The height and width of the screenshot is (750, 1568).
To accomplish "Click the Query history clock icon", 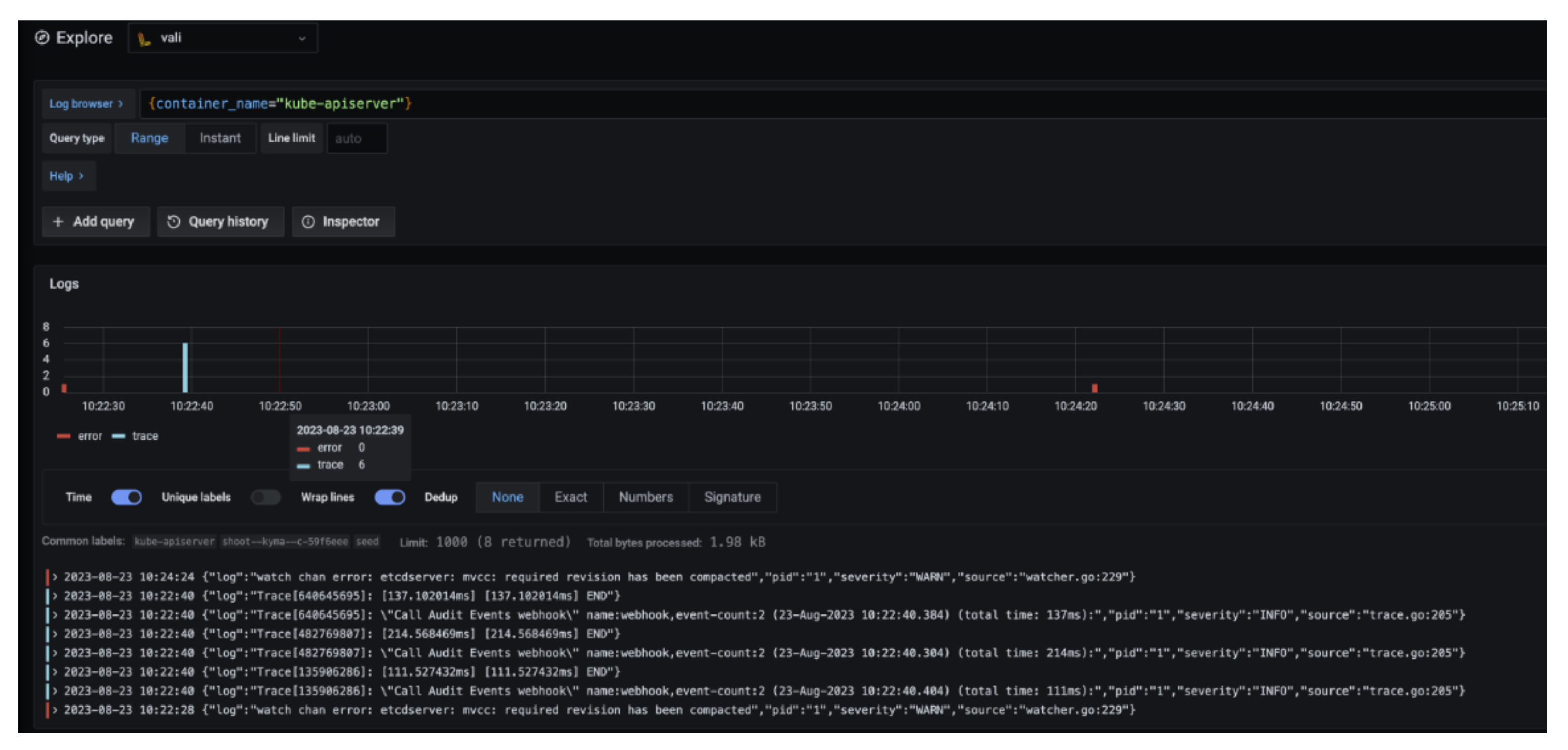I will pyautogui.click(x=173, y=222).
